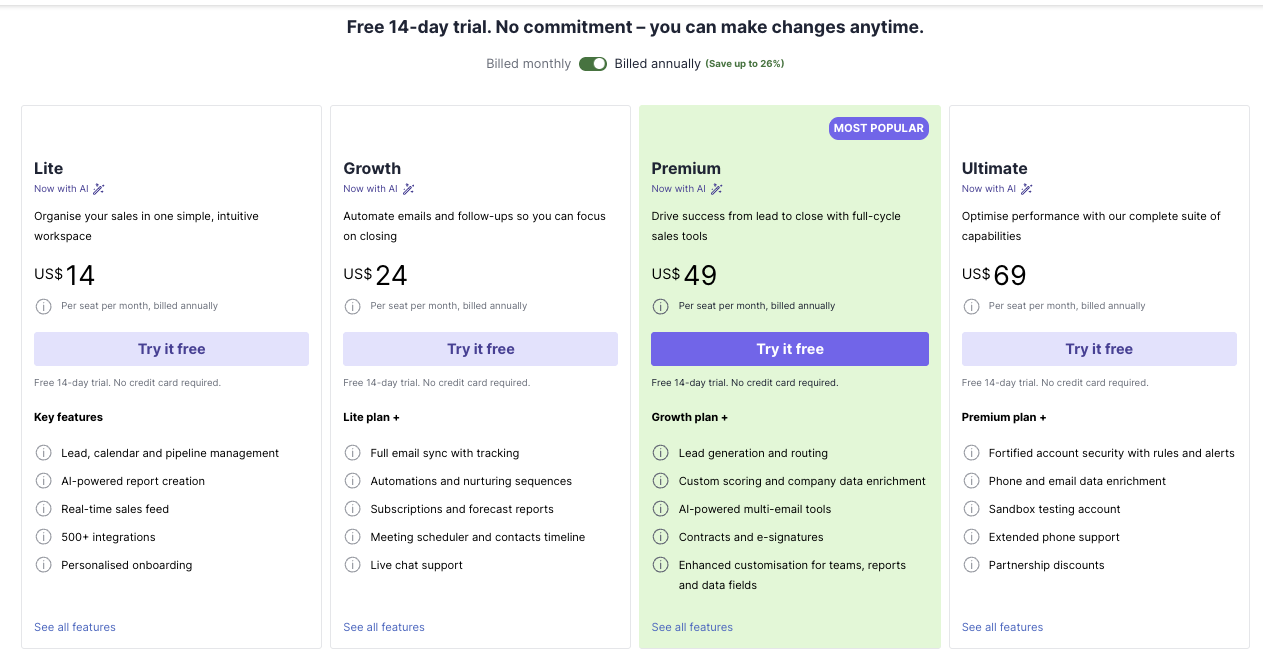This screenshot has height=660, width=1263.
Task: Click info icon beside Contracts and e-signatures
Action: pos(660,537)
